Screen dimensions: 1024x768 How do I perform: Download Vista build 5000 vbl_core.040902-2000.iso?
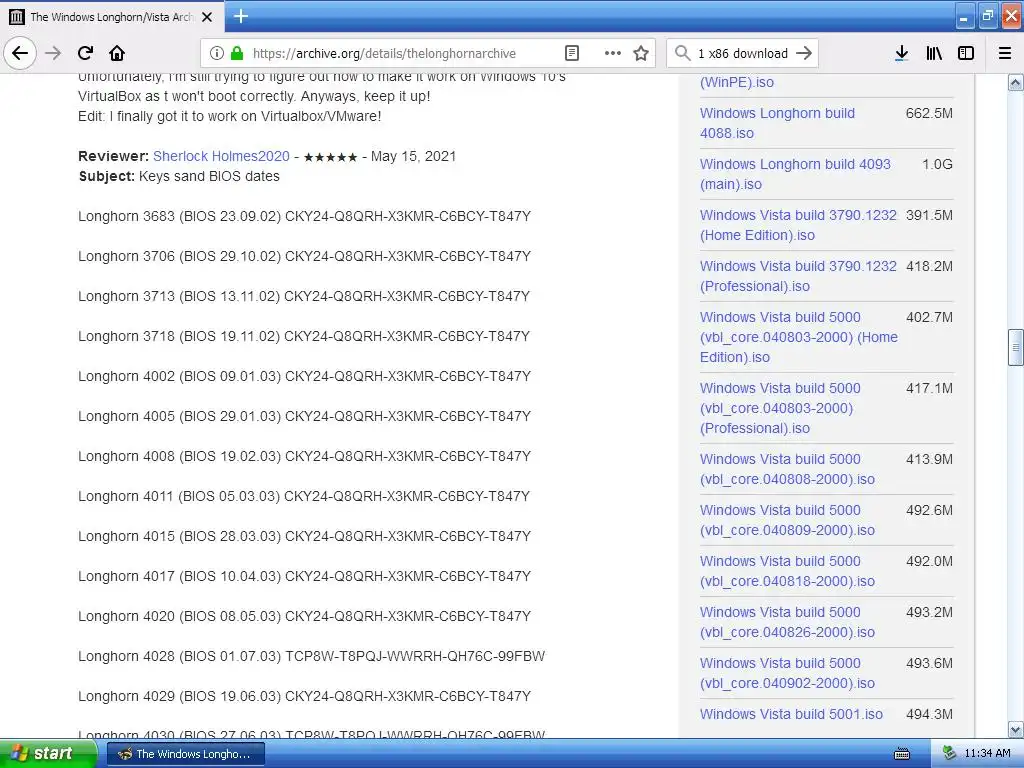click(787, 673)
